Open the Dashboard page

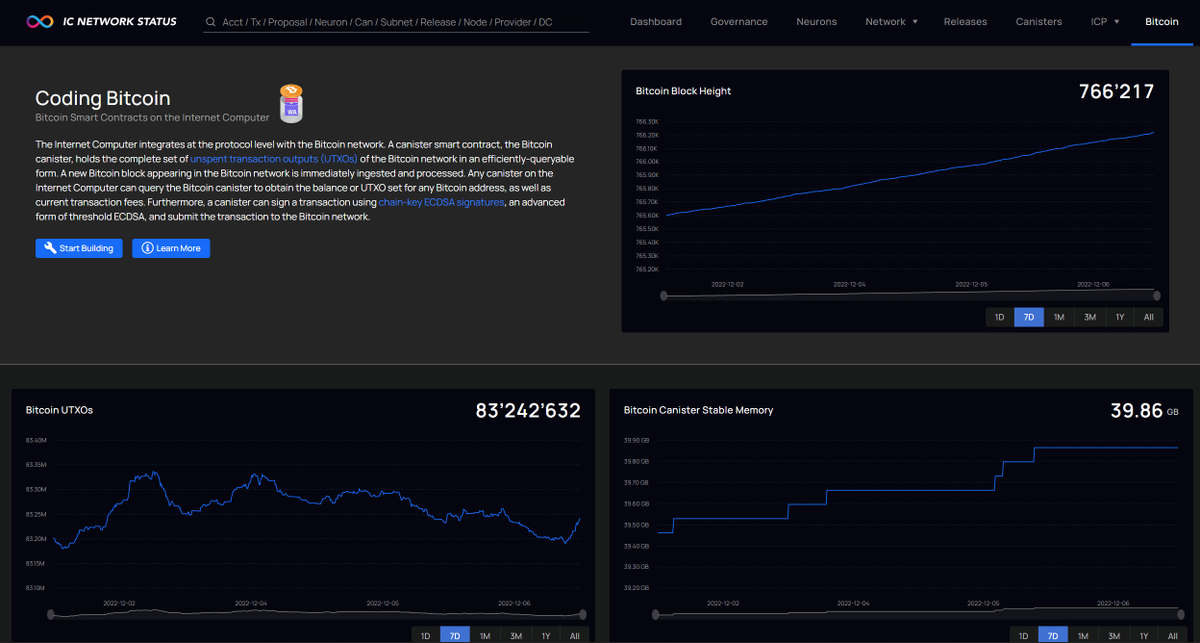(x=656, y=22)
